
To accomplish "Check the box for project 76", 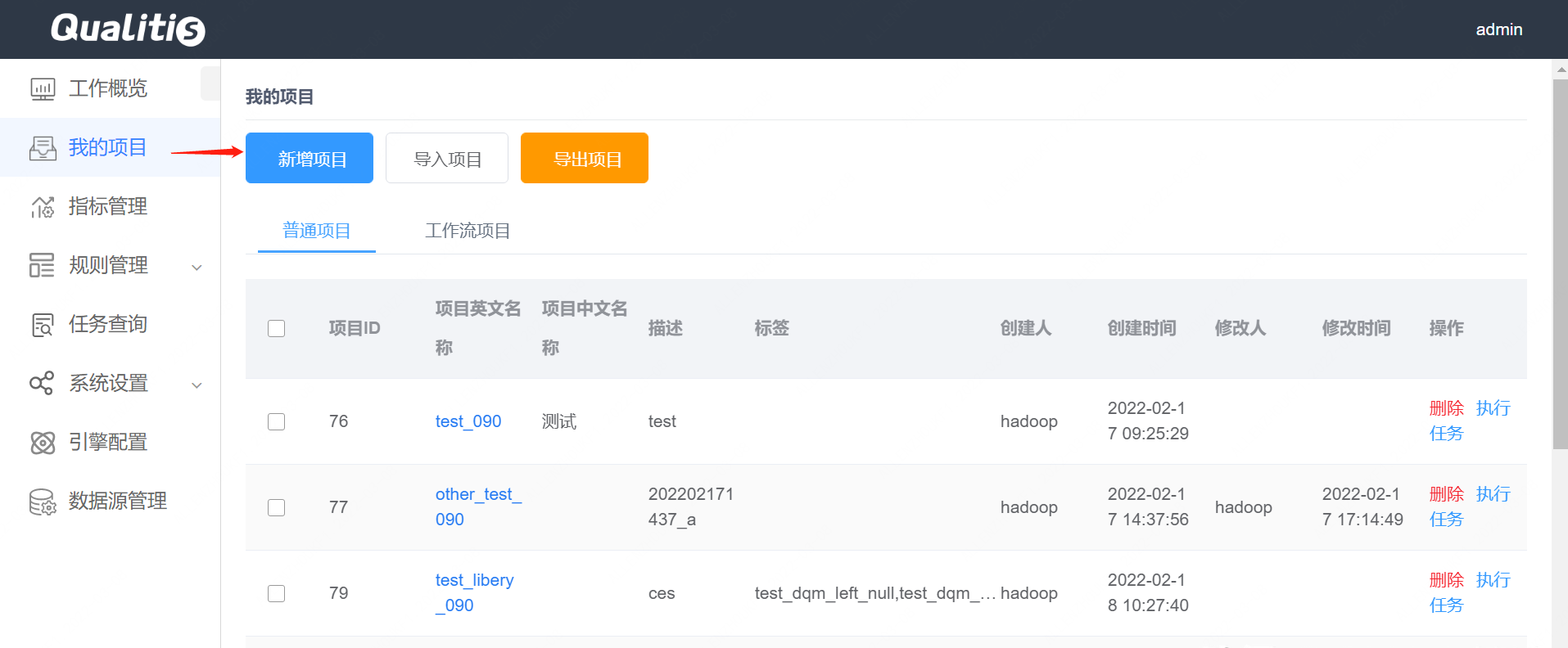I will click(x=277, y=421).
